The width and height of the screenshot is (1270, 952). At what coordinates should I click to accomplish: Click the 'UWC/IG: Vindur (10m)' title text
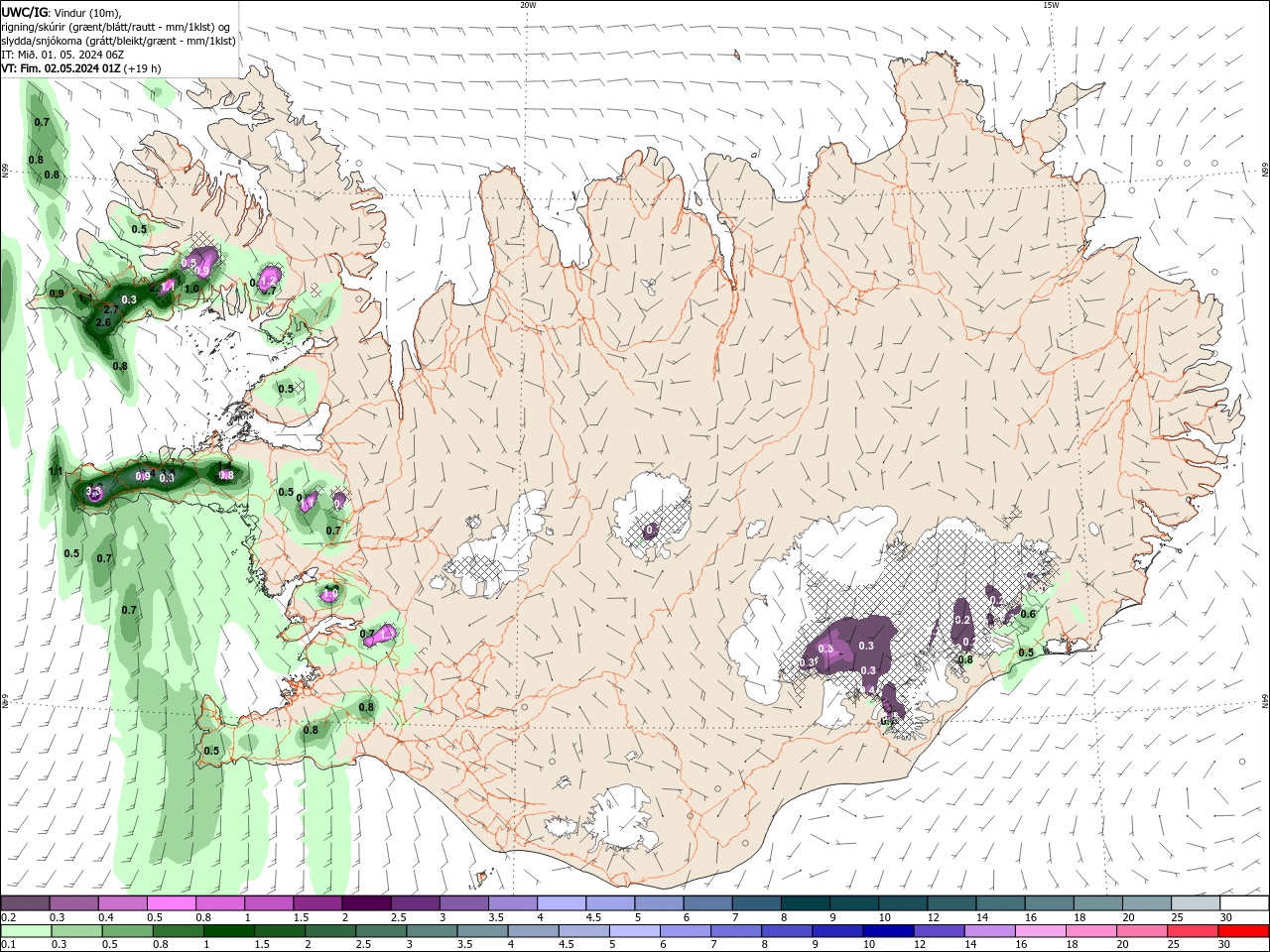[x=61, y=12]
